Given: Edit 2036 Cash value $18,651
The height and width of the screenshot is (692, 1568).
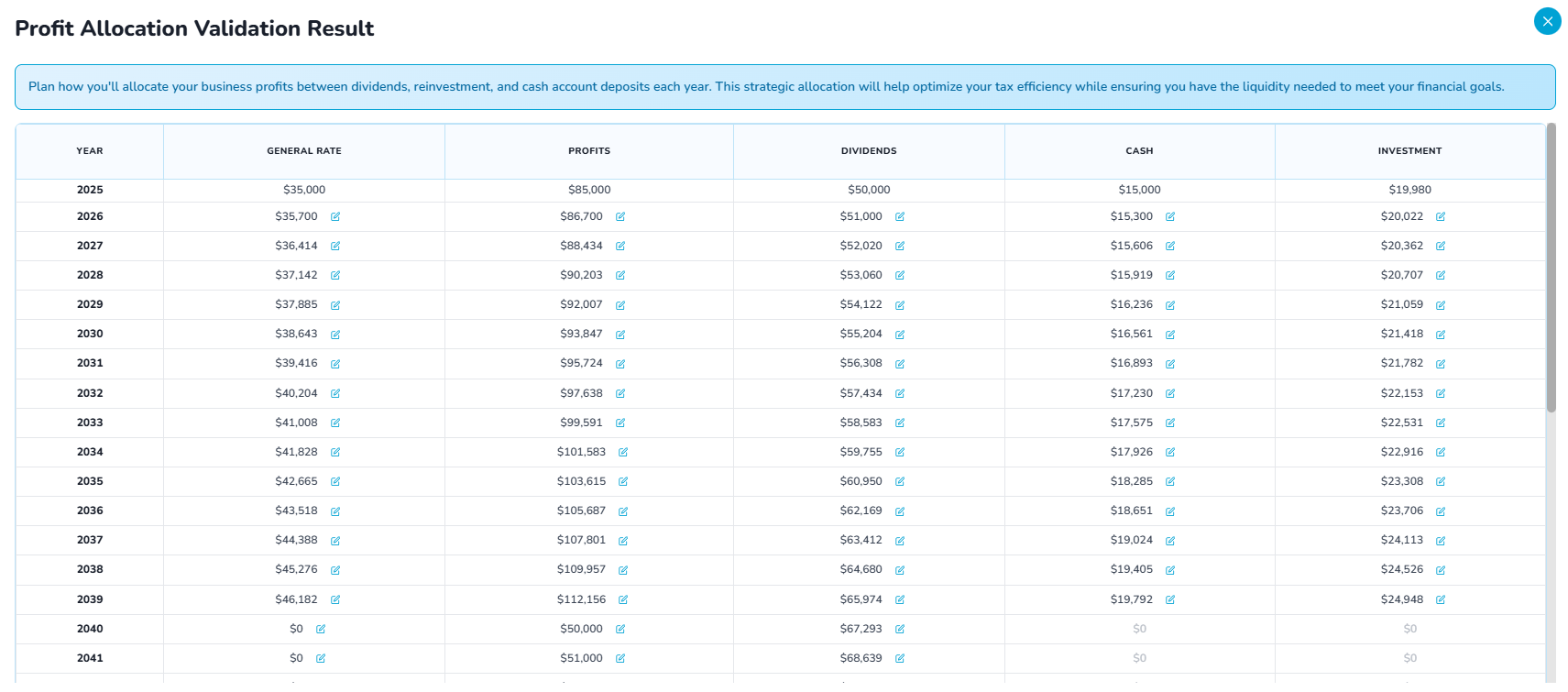Looking at the screenshot, I should click(x=1170, y=511).
